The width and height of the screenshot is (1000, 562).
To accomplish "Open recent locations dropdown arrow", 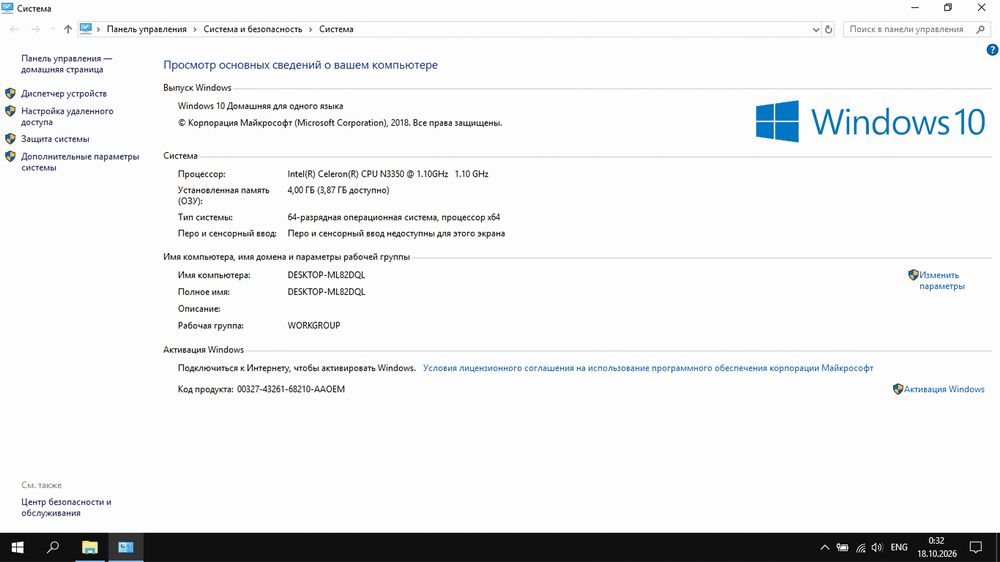I will [52, 29].
